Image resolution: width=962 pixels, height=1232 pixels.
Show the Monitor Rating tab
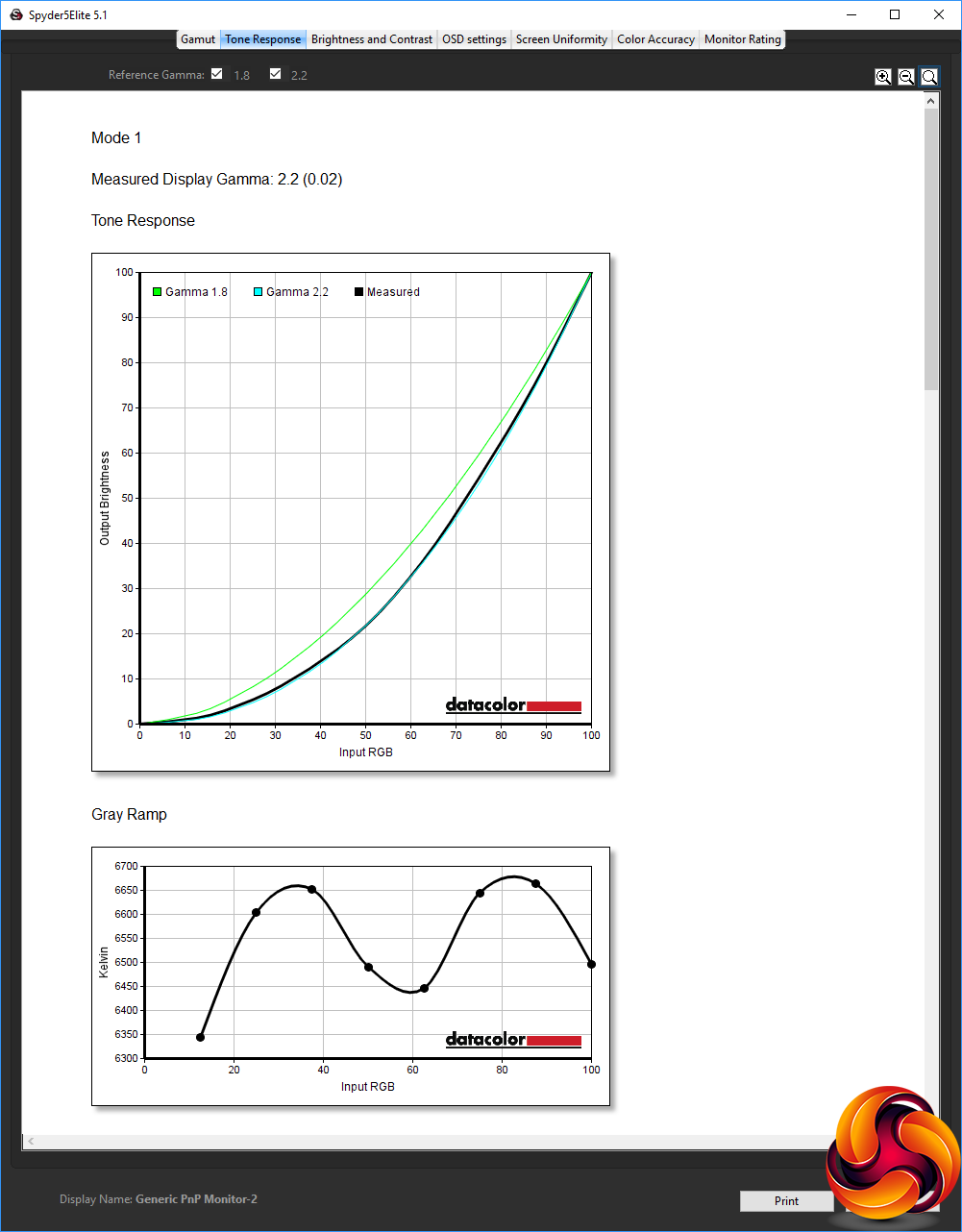point(743,39)
